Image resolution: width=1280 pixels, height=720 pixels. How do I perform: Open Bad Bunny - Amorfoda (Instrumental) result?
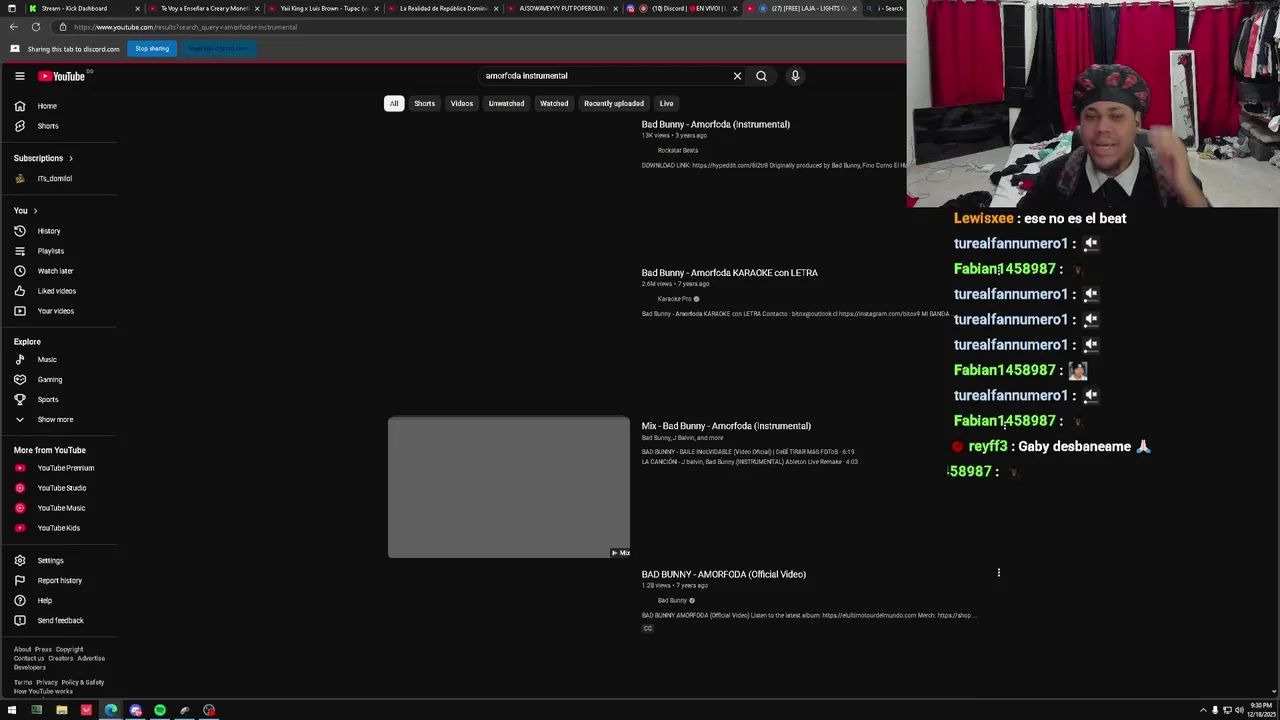[716, 125]
